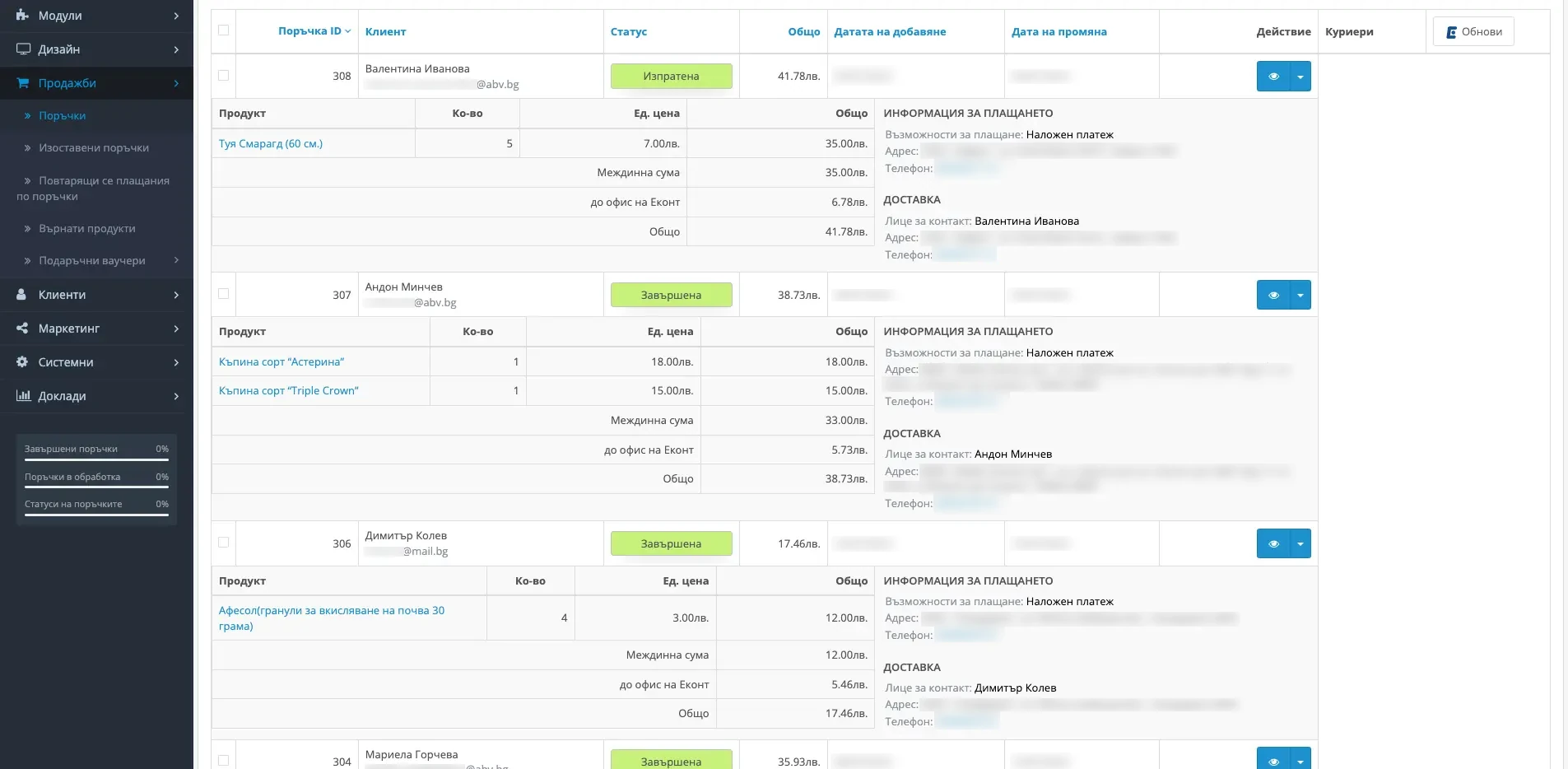The height and width of the screenshot is (769, 1568).
Task: Open product link Туя Смарагд (60 см.)
Action: tap(271, 143)
